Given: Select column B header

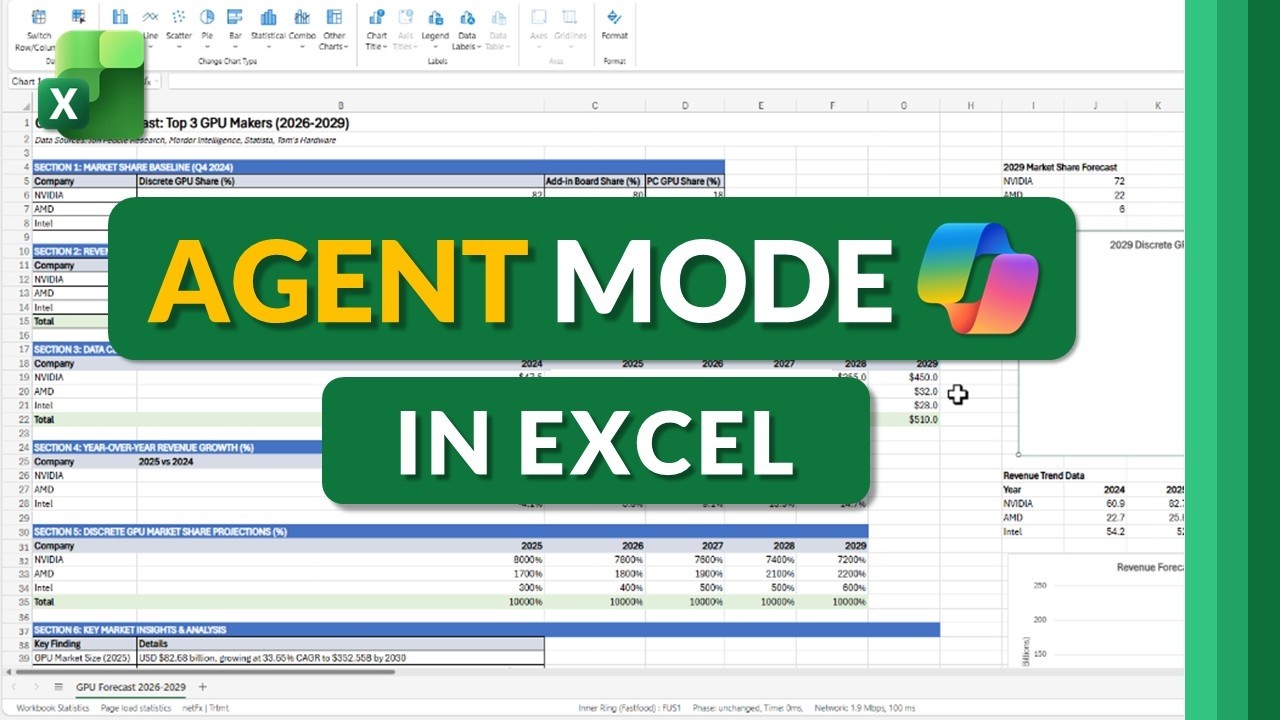Looking at the screenshot, I should coord(340,105).
